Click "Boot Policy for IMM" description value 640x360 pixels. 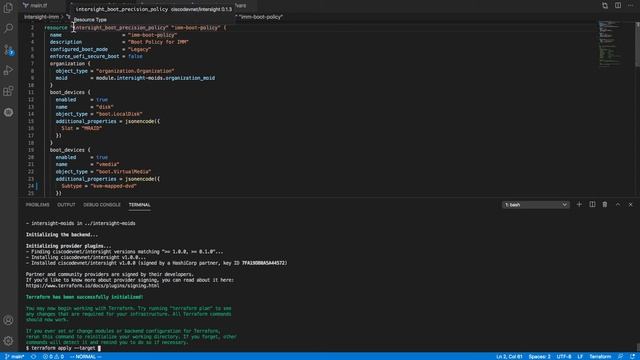click(158, 42)
